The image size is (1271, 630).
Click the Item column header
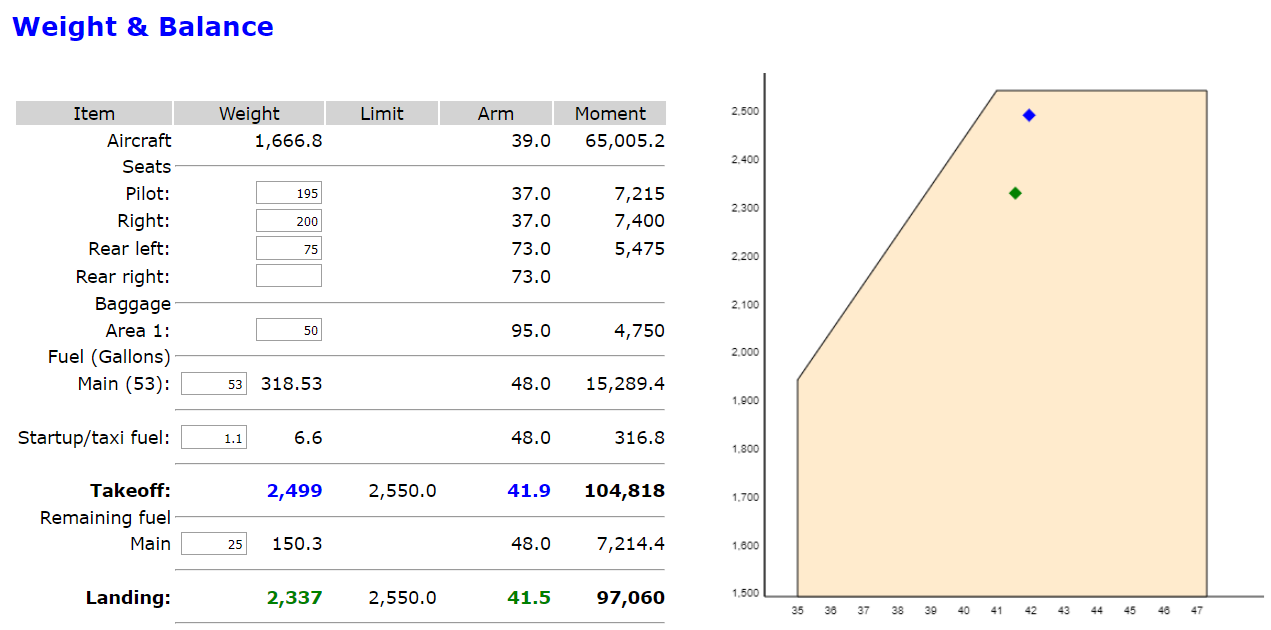[x=94, y=114]
